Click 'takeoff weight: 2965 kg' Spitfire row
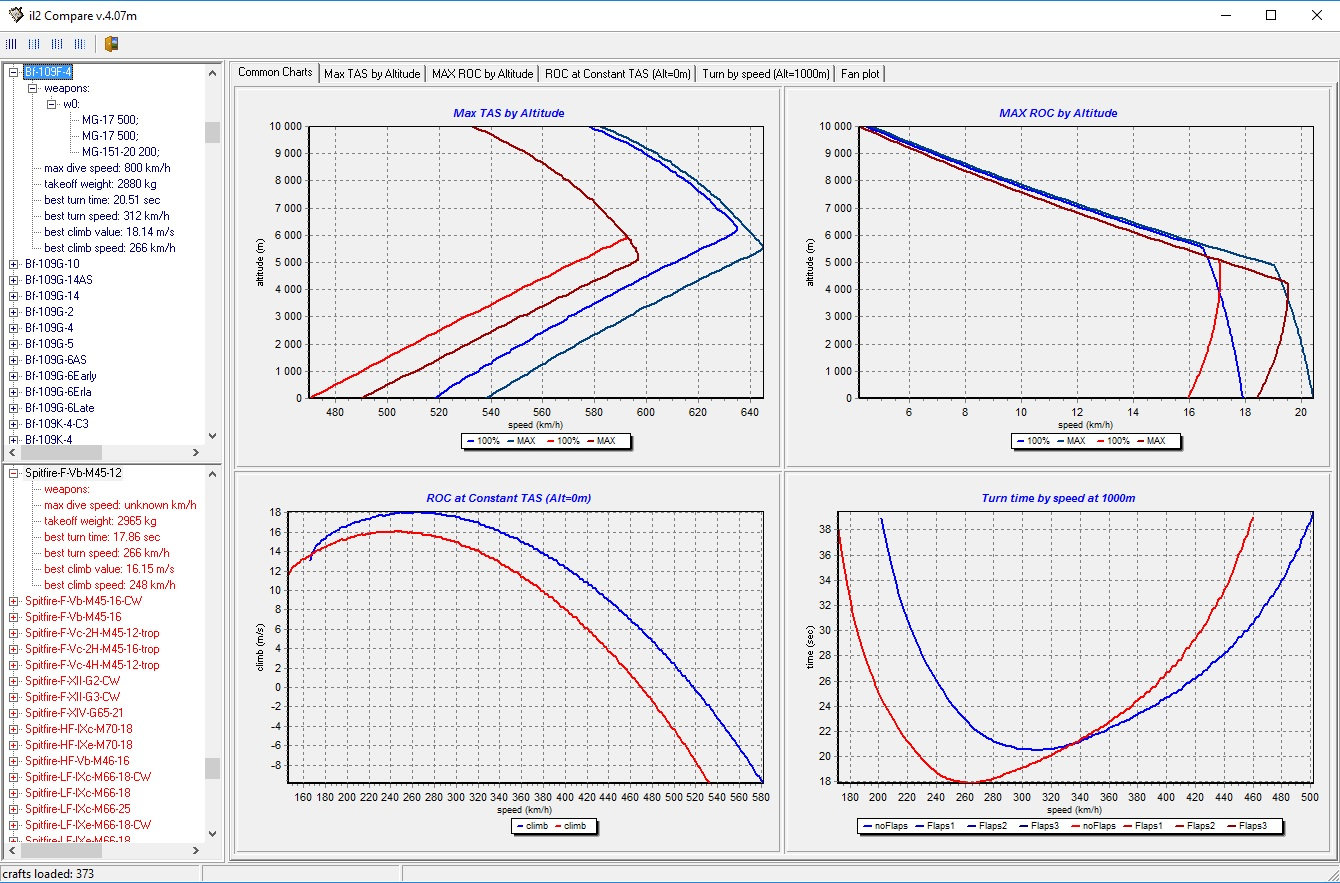Screen dimensions: 1340x883 100,521
